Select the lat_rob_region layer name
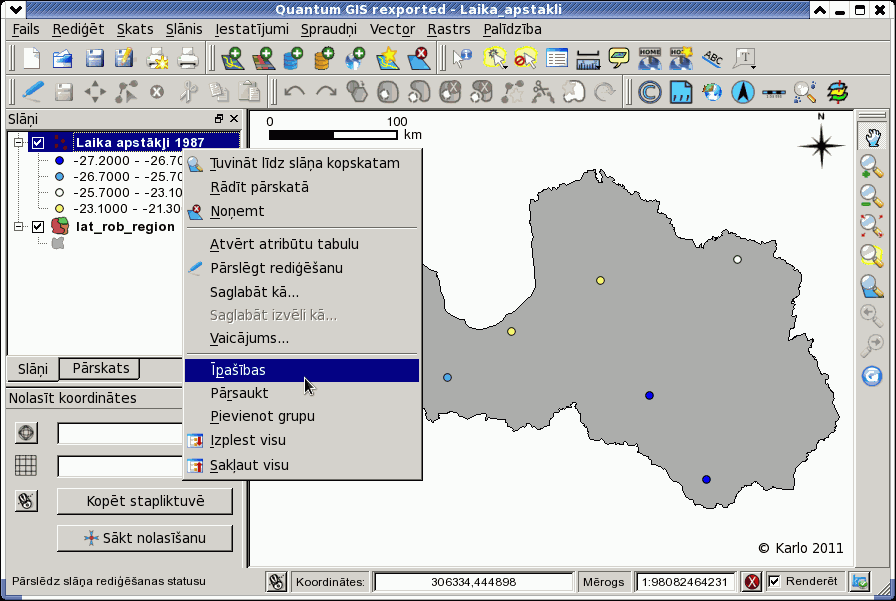The width and height of the screenshot is (896, 601). point(125,227)
